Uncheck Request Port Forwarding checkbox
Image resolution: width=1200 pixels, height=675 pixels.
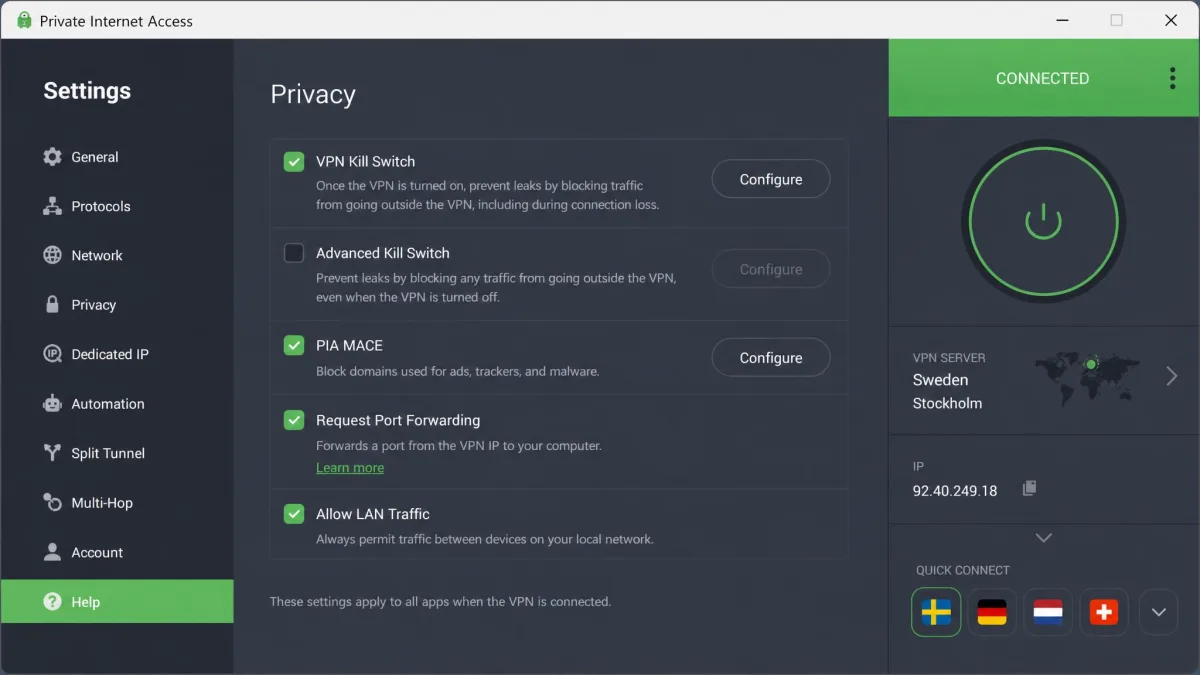coord(294,420)
